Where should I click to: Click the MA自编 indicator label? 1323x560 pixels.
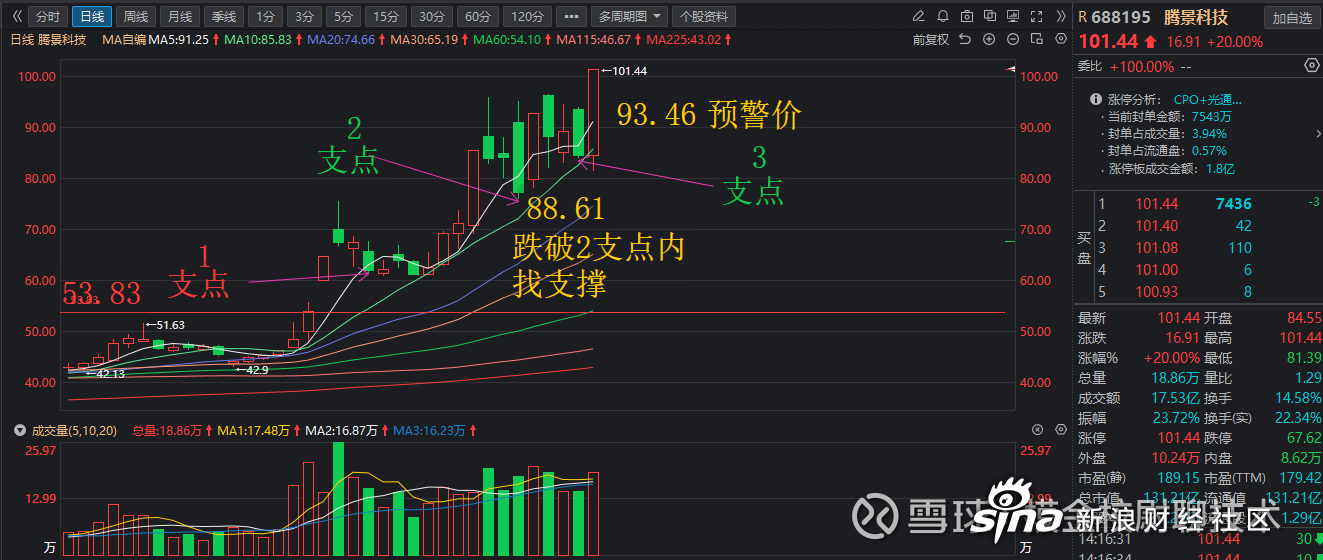(124, 39)
